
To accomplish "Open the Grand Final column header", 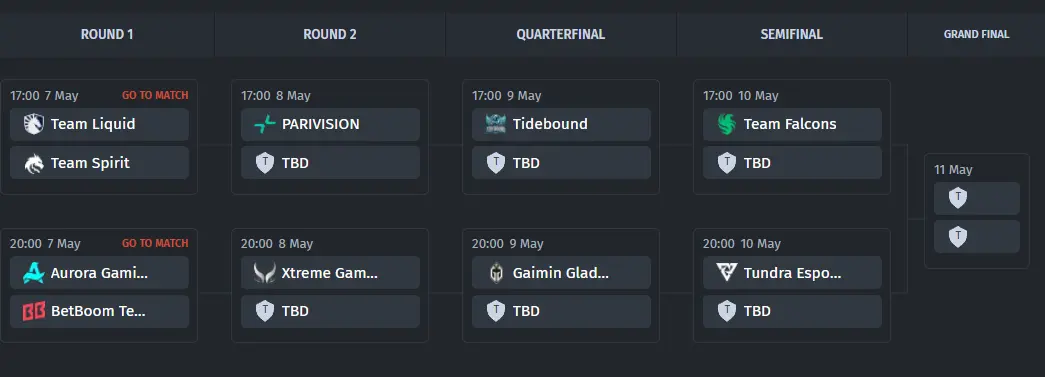I will 976,34.
